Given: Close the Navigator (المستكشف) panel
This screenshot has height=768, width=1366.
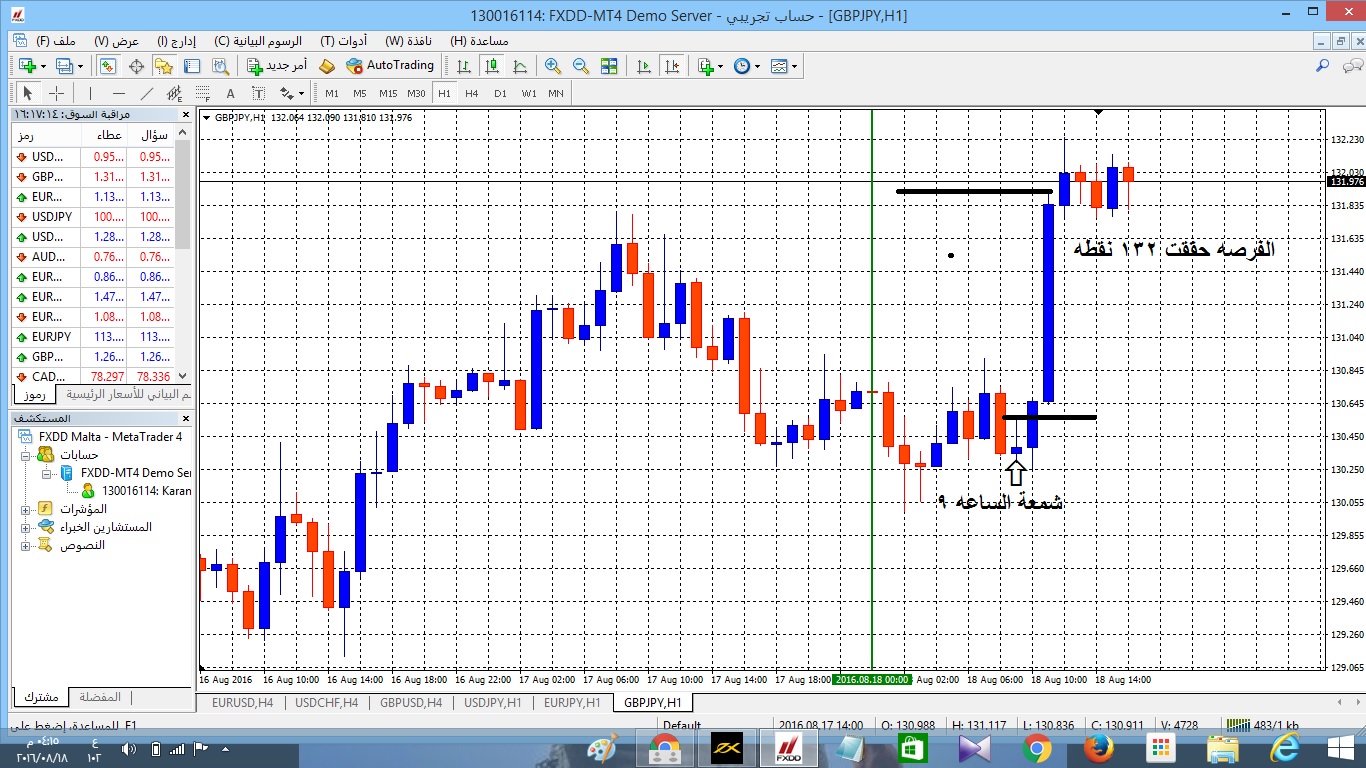Looking at the screenshot, I should [x=185, y=418].
